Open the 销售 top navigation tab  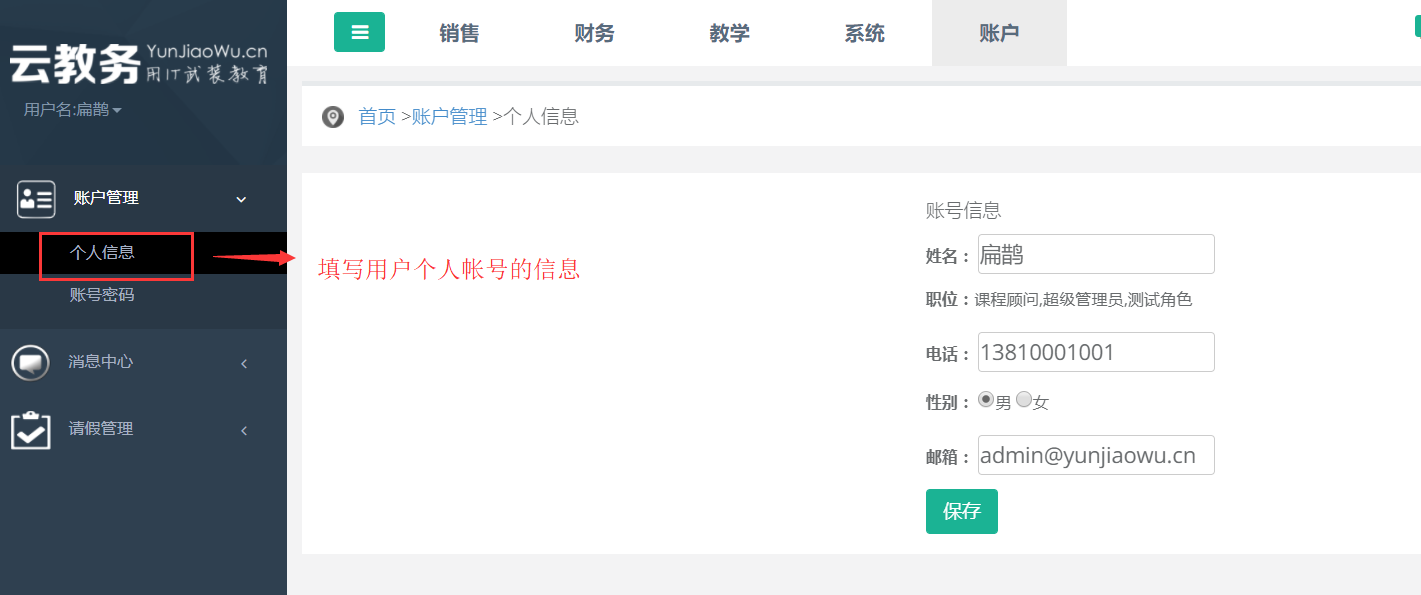pyautogui.click(x=459, y=33)
